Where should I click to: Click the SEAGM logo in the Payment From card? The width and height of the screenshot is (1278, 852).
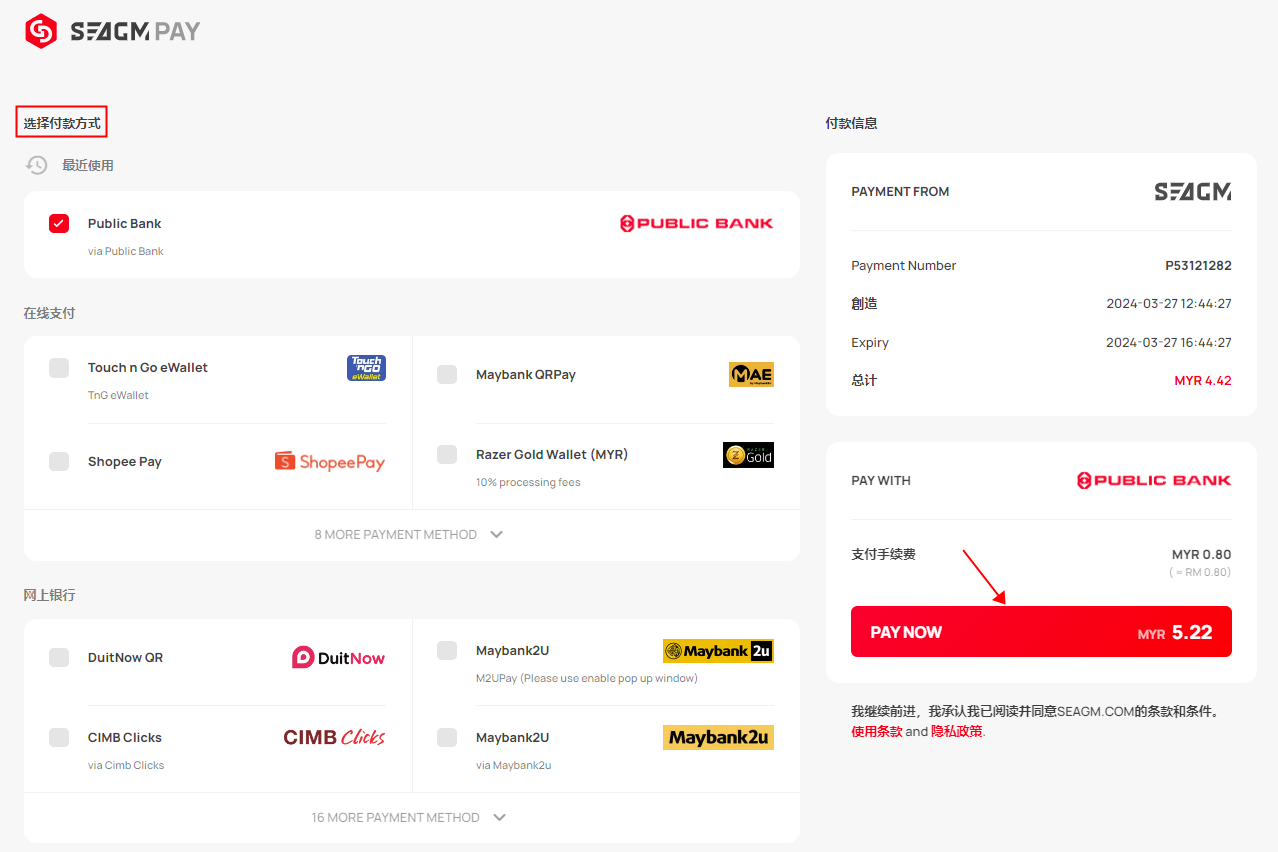pos(1193,192)
